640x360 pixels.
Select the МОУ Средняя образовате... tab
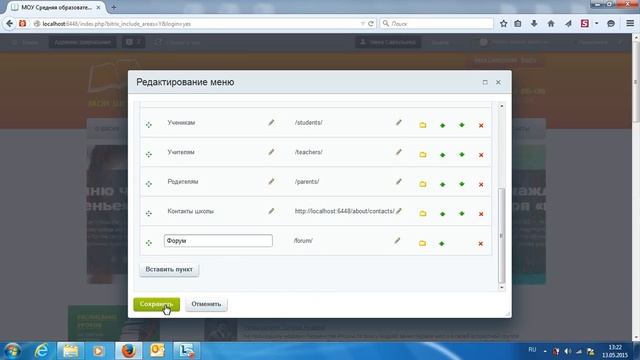(56, 7)
